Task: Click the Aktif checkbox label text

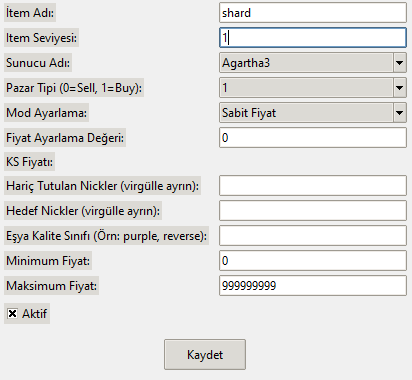Action: pyautogui.click(x=34, y=314)
